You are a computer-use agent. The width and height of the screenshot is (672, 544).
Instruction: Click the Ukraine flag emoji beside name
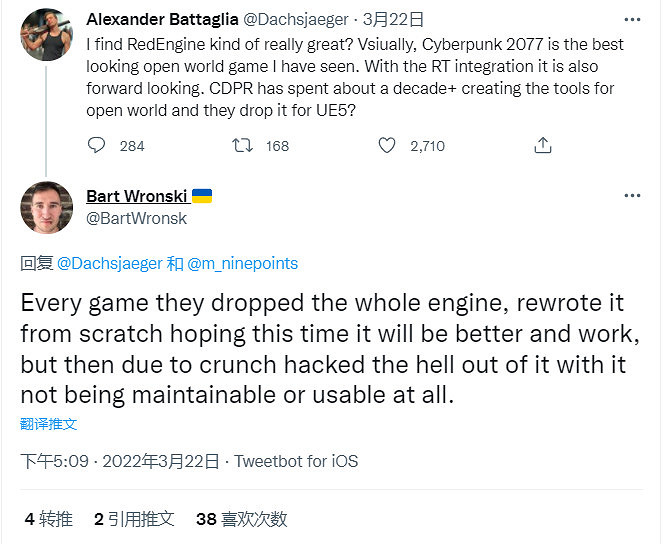coord(201,196)
